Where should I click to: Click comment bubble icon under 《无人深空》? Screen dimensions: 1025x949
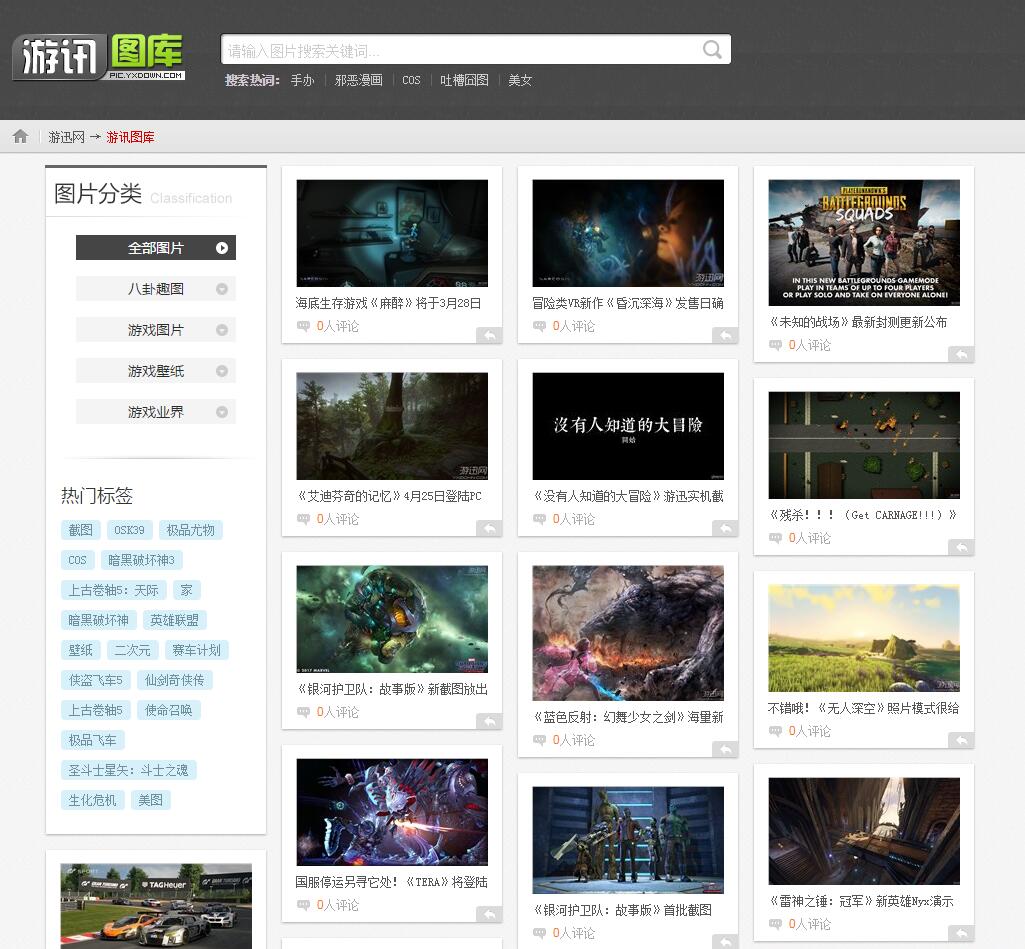click(775, 730)
